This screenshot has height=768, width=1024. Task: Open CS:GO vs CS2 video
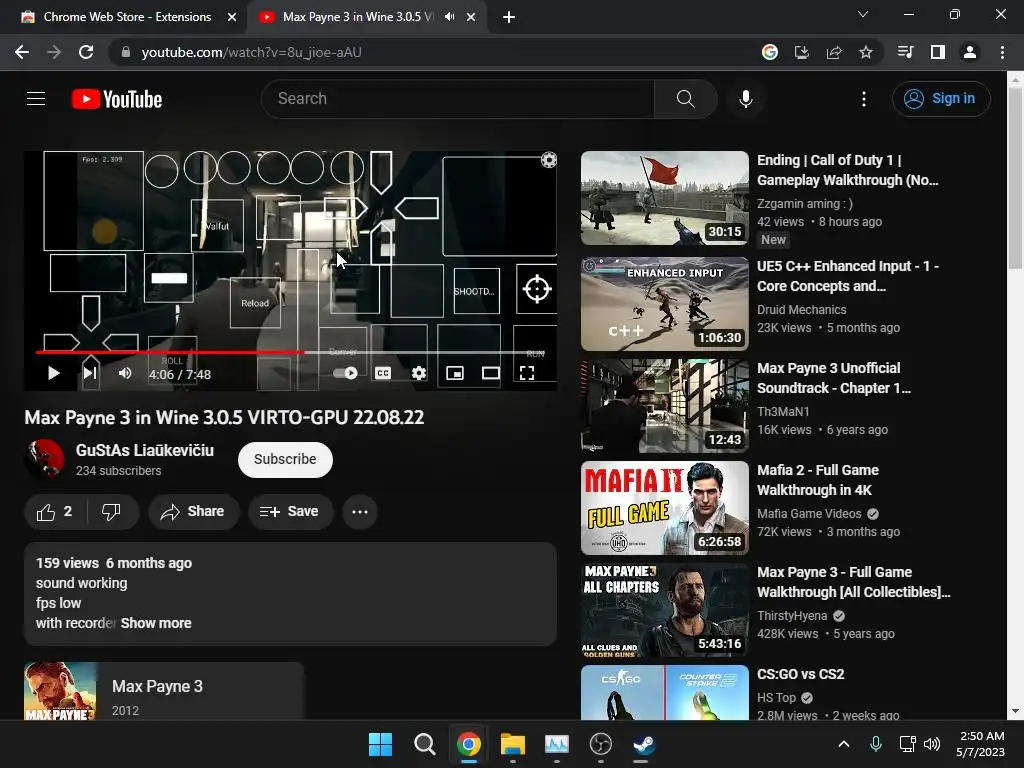(x=800, y=674)
